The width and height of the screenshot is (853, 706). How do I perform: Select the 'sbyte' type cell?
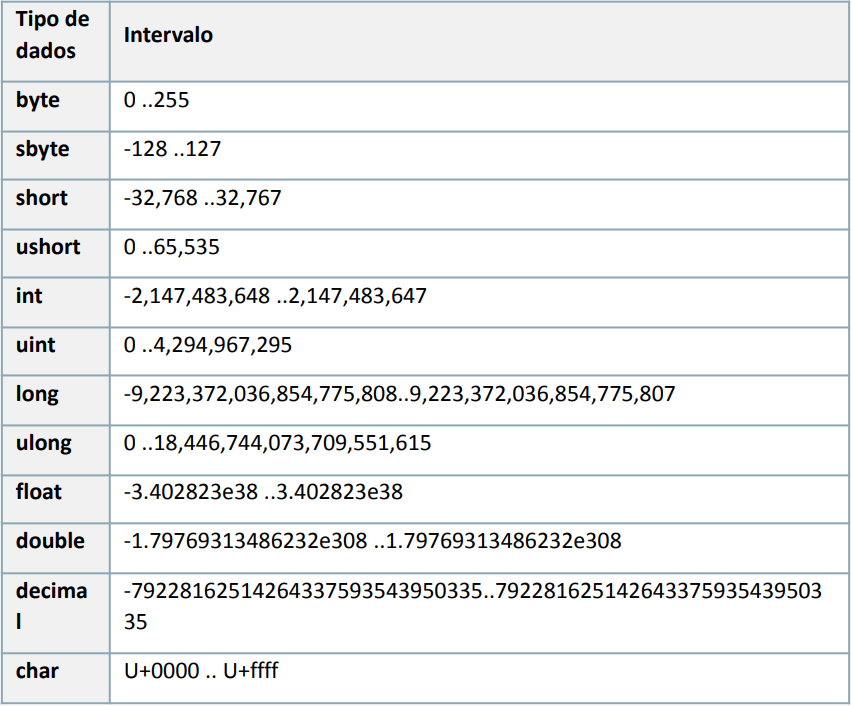click(x=43, y=149)
